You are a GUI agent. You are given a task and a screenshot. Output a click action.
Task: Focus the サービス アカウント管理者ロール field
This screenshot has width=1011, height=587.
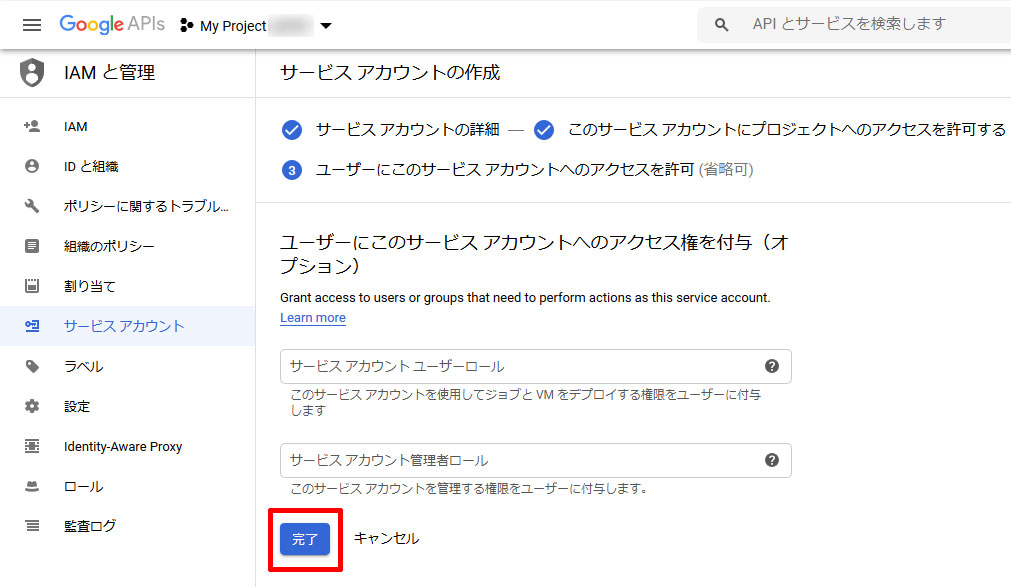[x=536, y=461]
